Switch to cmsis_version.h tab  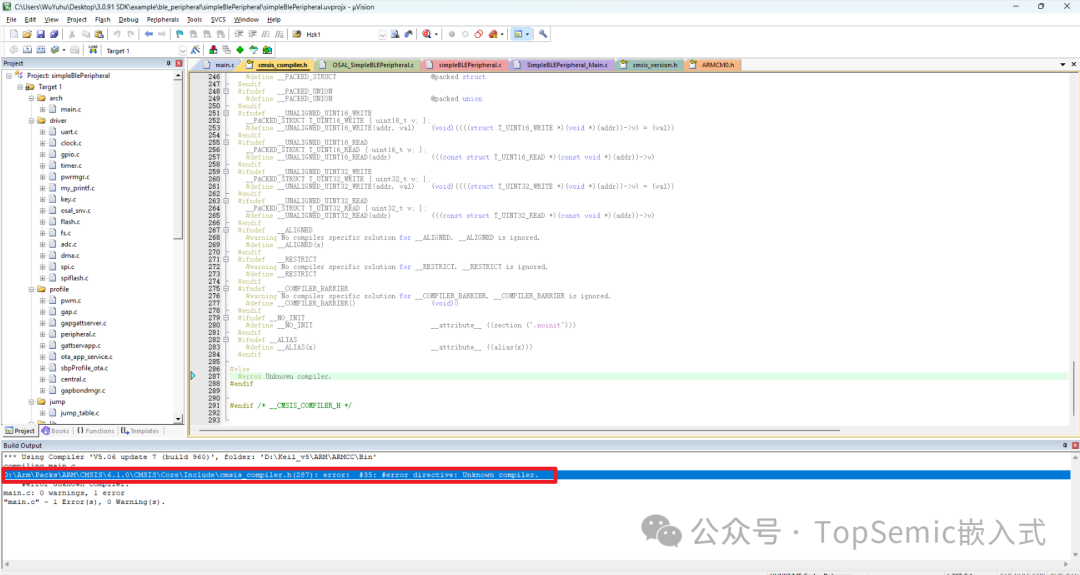649,65
